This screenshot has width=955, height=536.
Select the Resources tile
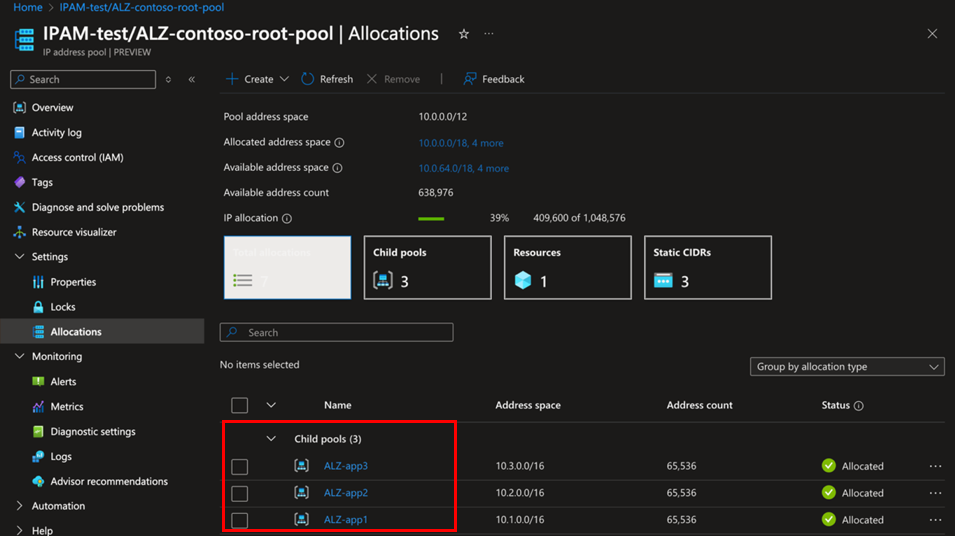(568, 267)
